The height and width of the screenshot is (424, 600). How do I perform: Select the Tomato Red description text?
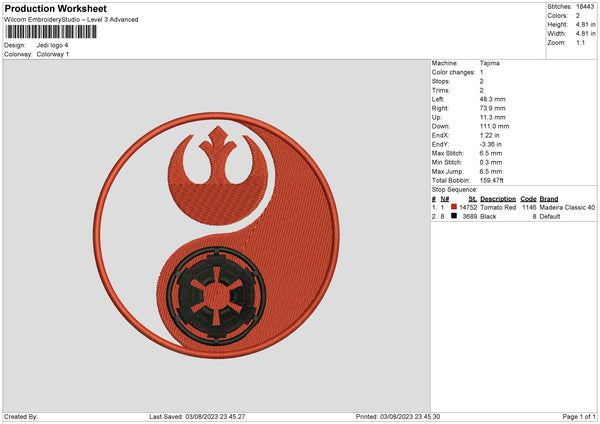tap(498, 207)
